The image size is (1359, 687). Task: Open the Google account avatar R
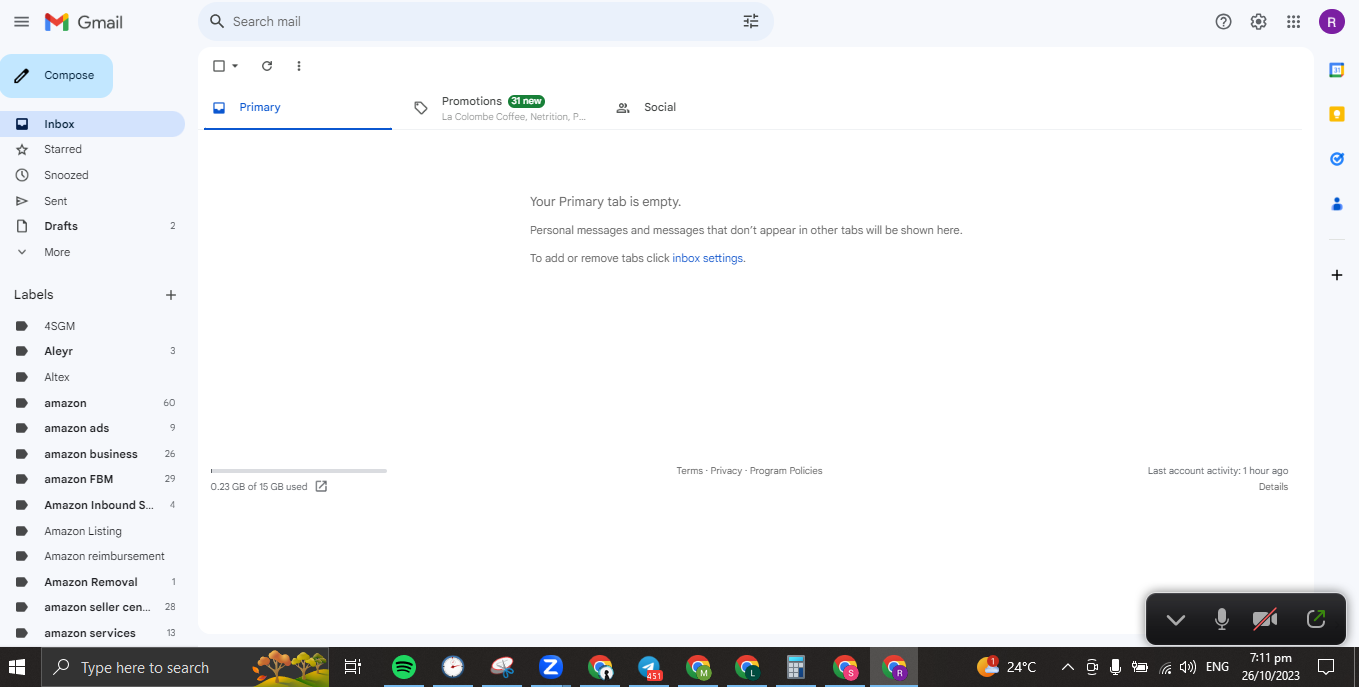pyautogui.click(x=1331, y=21)
